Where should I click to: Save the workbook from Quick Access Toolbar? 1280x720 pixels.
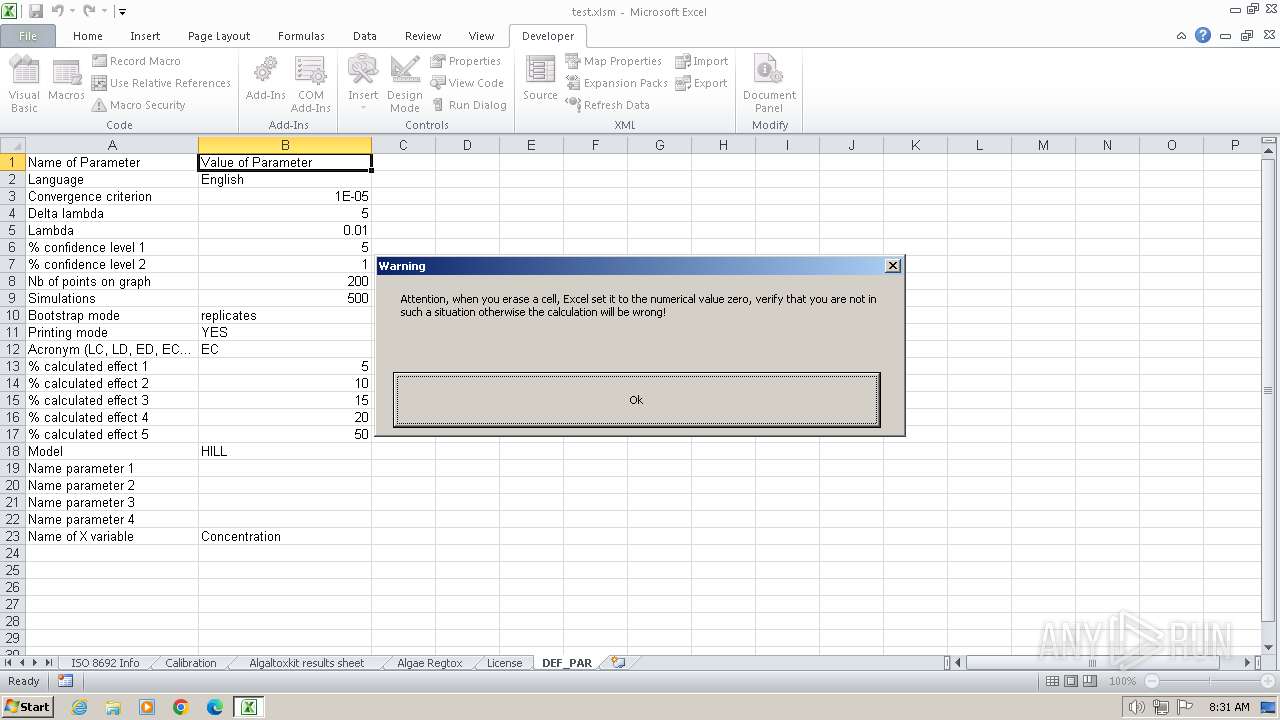(x=36, y=11)
